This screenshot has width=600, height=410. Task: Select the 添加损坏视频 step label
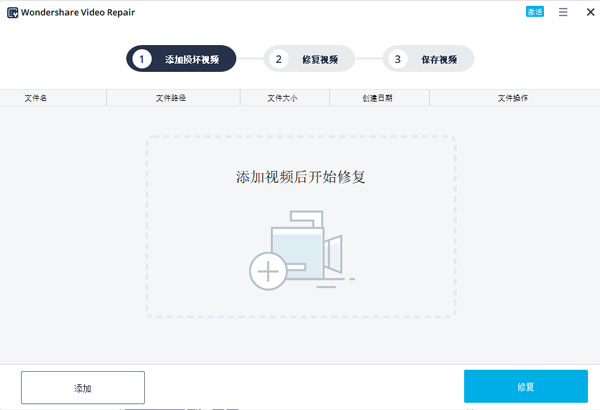point(194,59)
